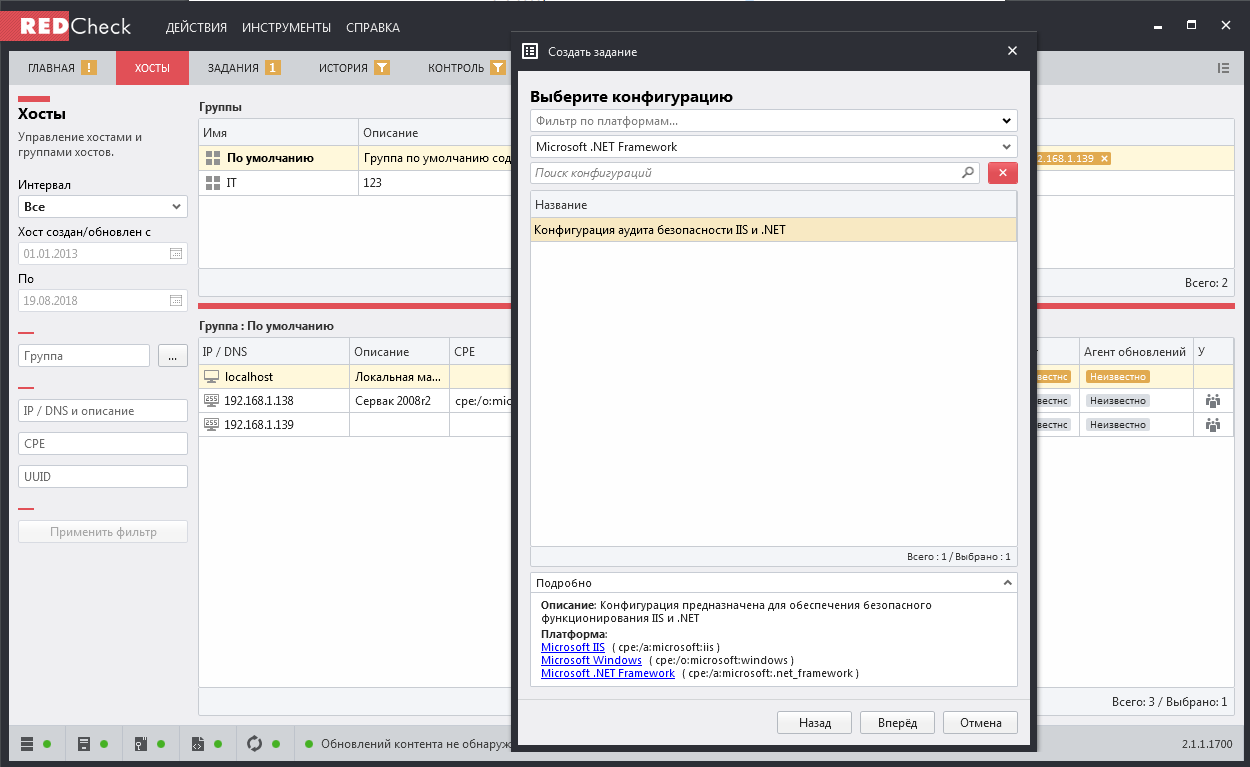The height and width of the screenshot is (767, 1250).
Task: Open calendar for the По end date
Action: [176, 301]
